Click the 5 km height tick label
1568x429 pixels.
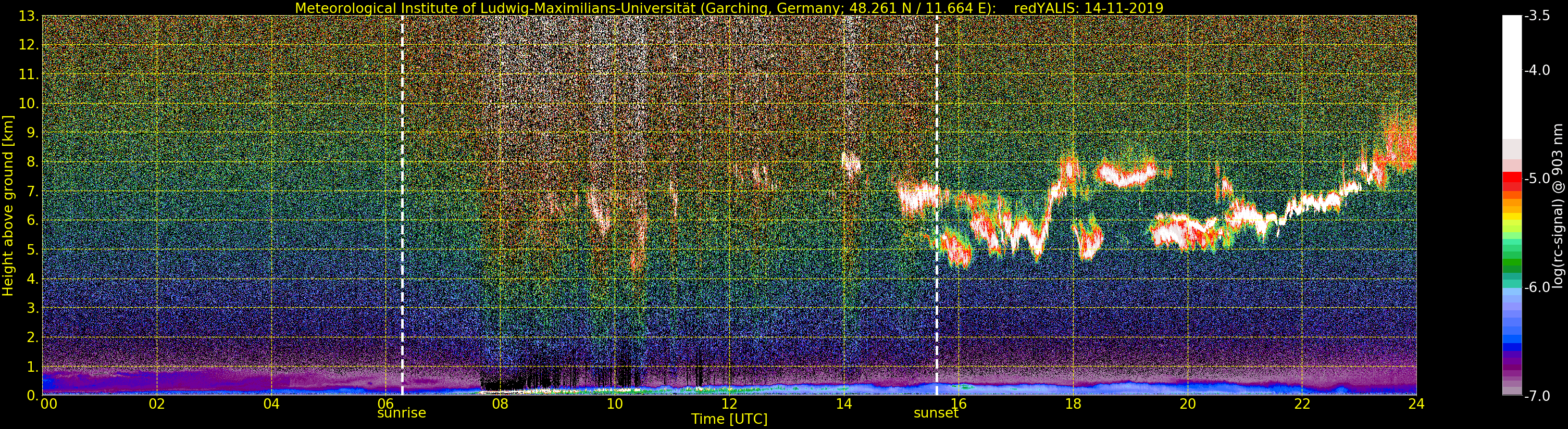(x=32, y=249)
